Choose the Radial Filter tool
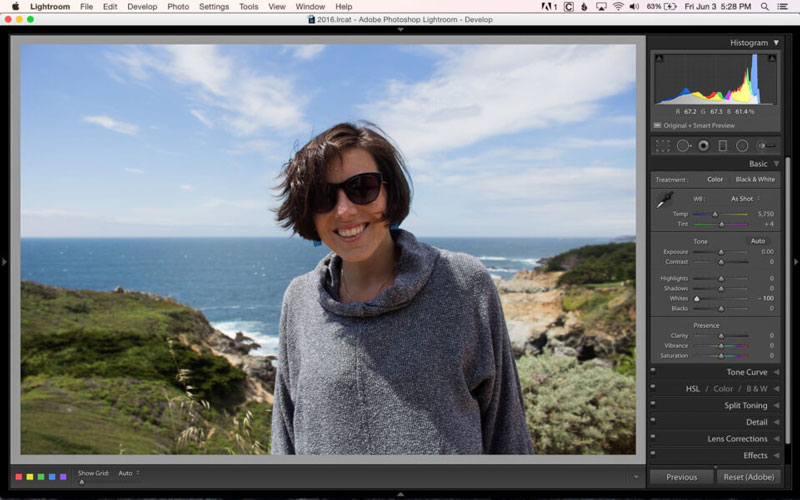This screenshot has width=800, height=500. pos(742,146)
